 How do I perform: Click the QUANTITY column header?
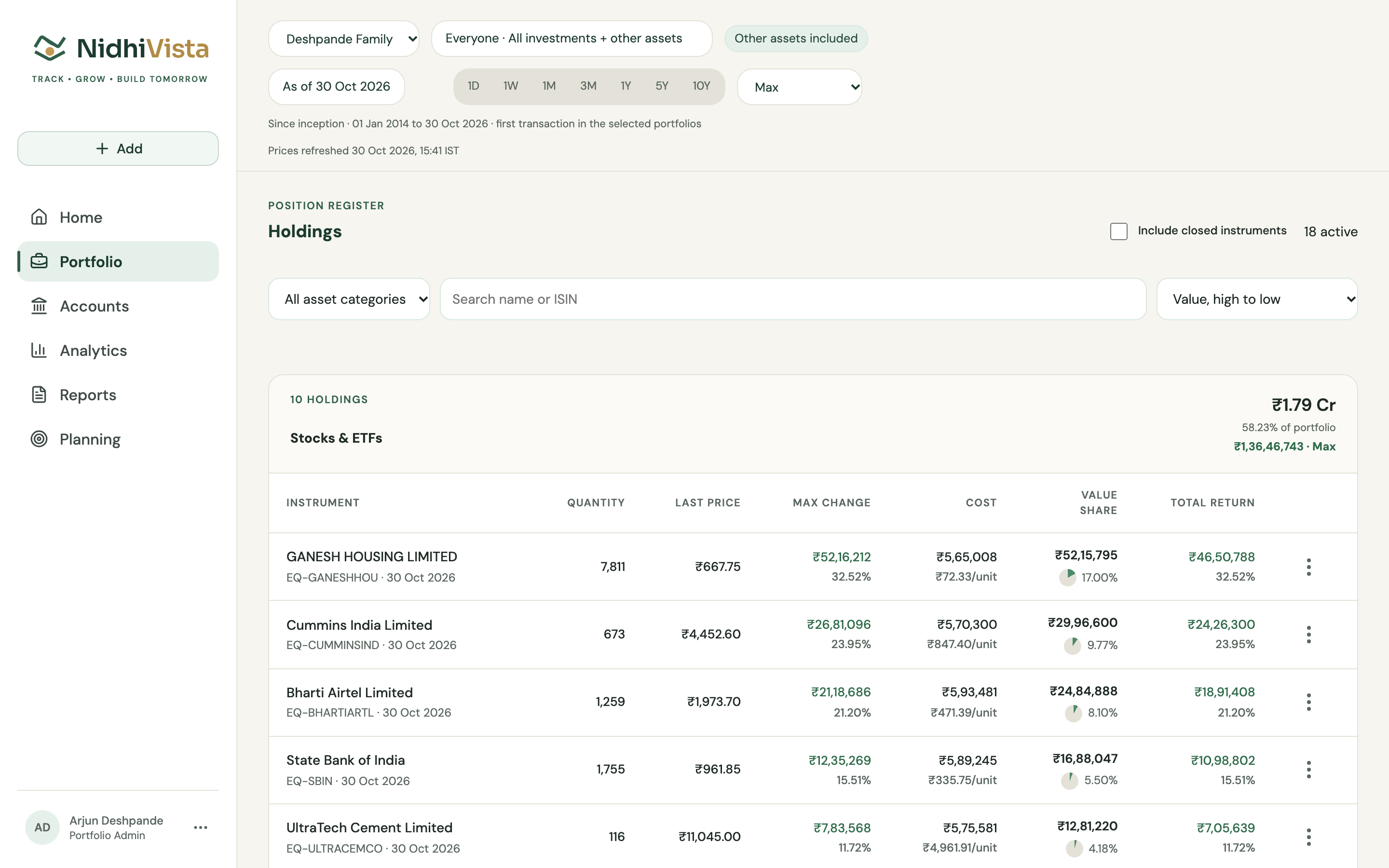pyautogui.click(x=596, y=503)
